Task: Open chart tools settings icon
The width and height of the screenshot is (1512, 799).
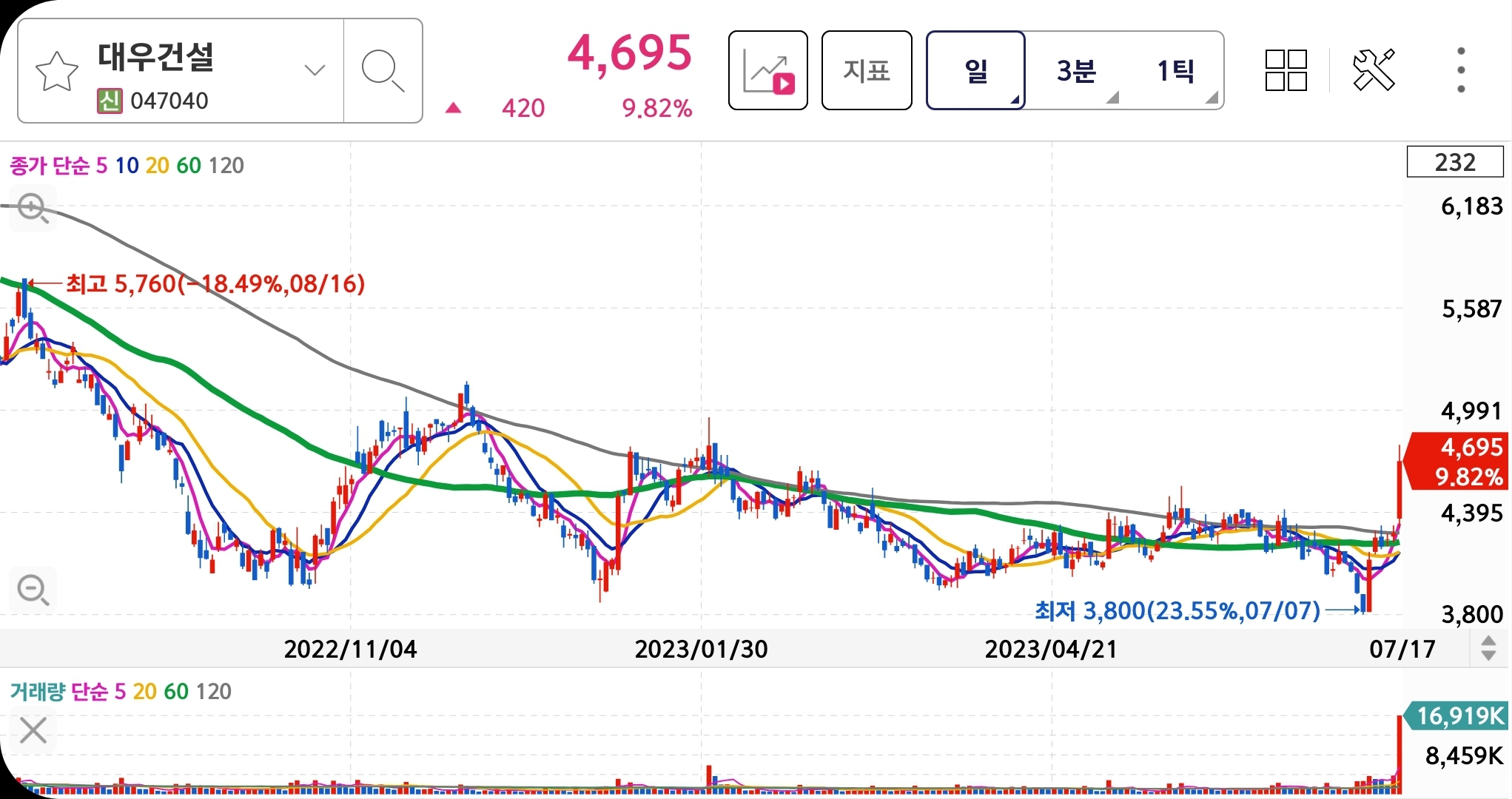Action: (x=1374, y=70)
